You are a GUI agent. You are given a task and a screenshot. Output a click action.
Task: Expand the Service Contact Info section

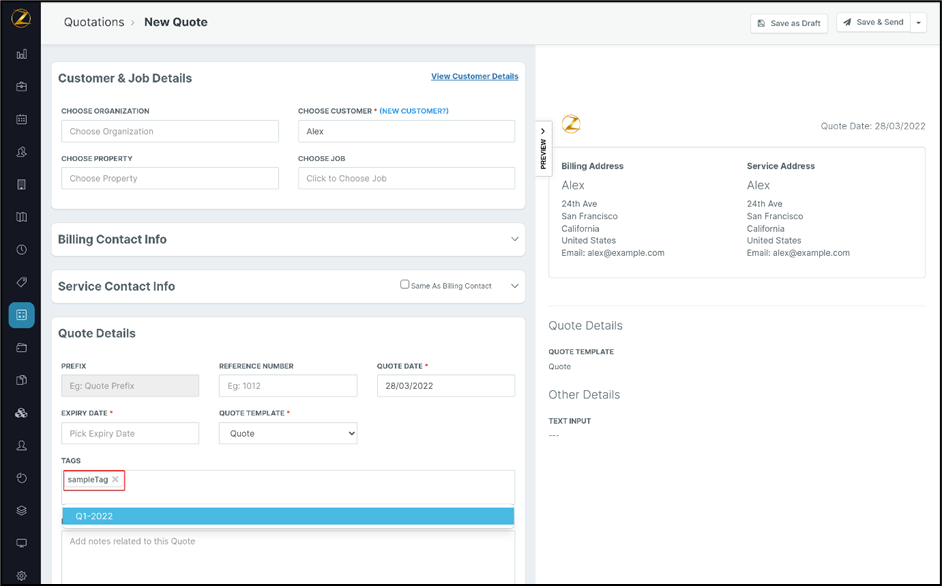(514, 286)
